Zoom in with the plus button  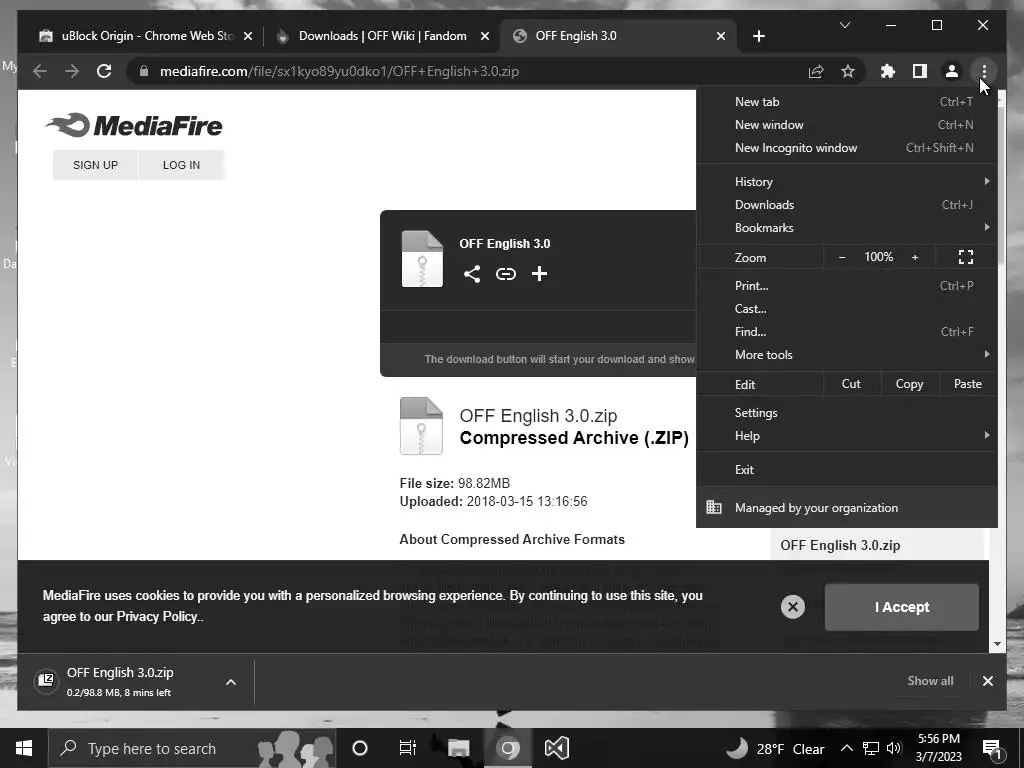(x=915, y=257)
